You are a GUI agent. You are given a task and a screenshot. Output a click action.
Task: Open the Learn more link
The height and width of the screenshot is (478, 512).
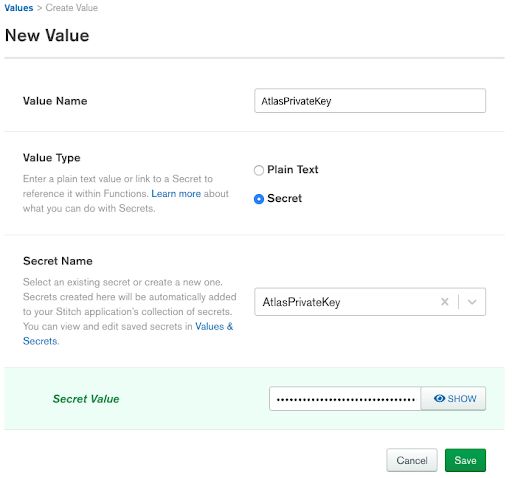pos(176,194)
